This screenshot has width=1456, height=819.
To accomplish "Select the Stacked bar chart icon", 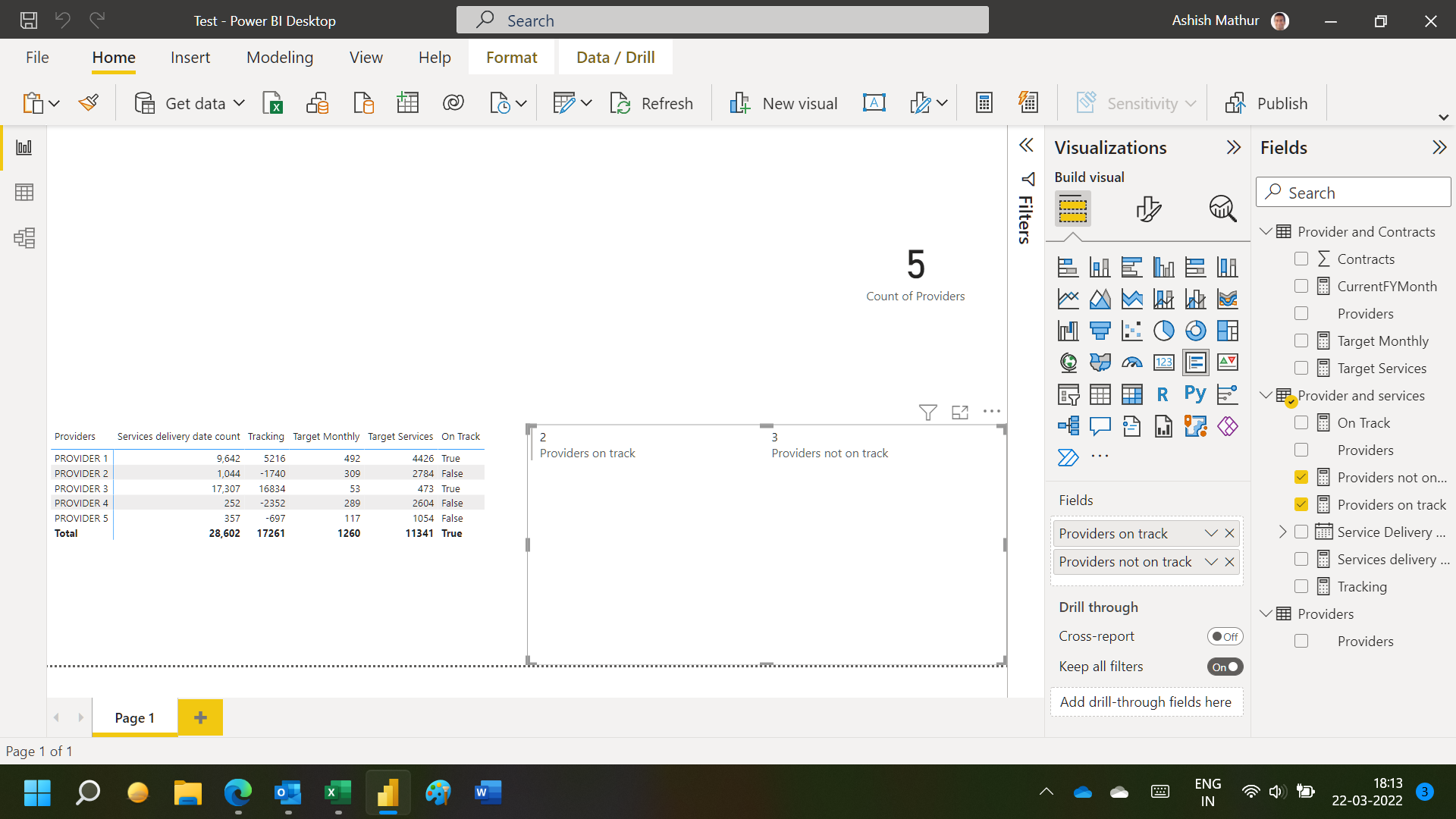I will 1068,267.
